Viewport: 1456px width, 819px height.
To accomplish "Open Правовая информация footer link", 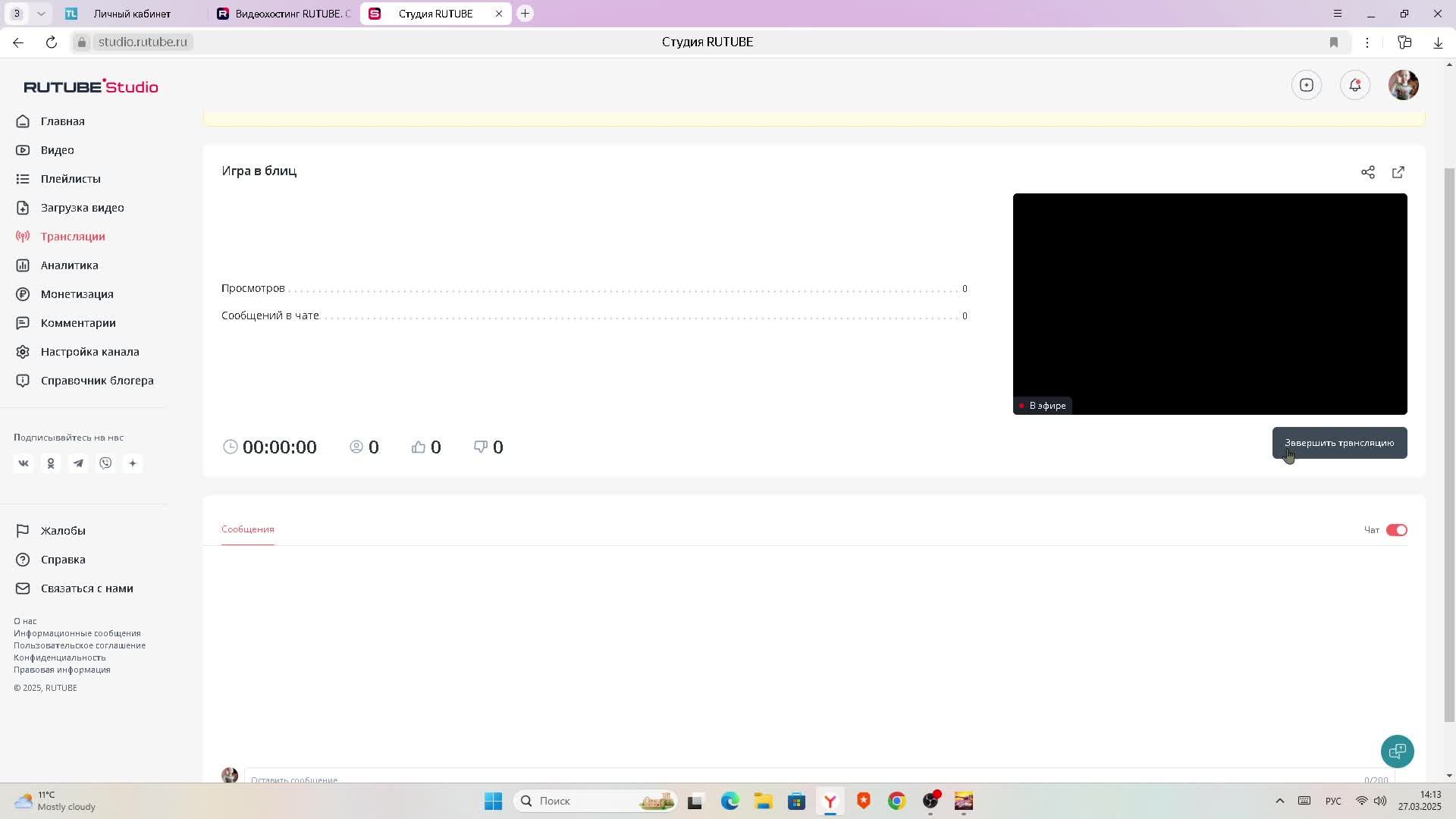I will tap(62, 670).
